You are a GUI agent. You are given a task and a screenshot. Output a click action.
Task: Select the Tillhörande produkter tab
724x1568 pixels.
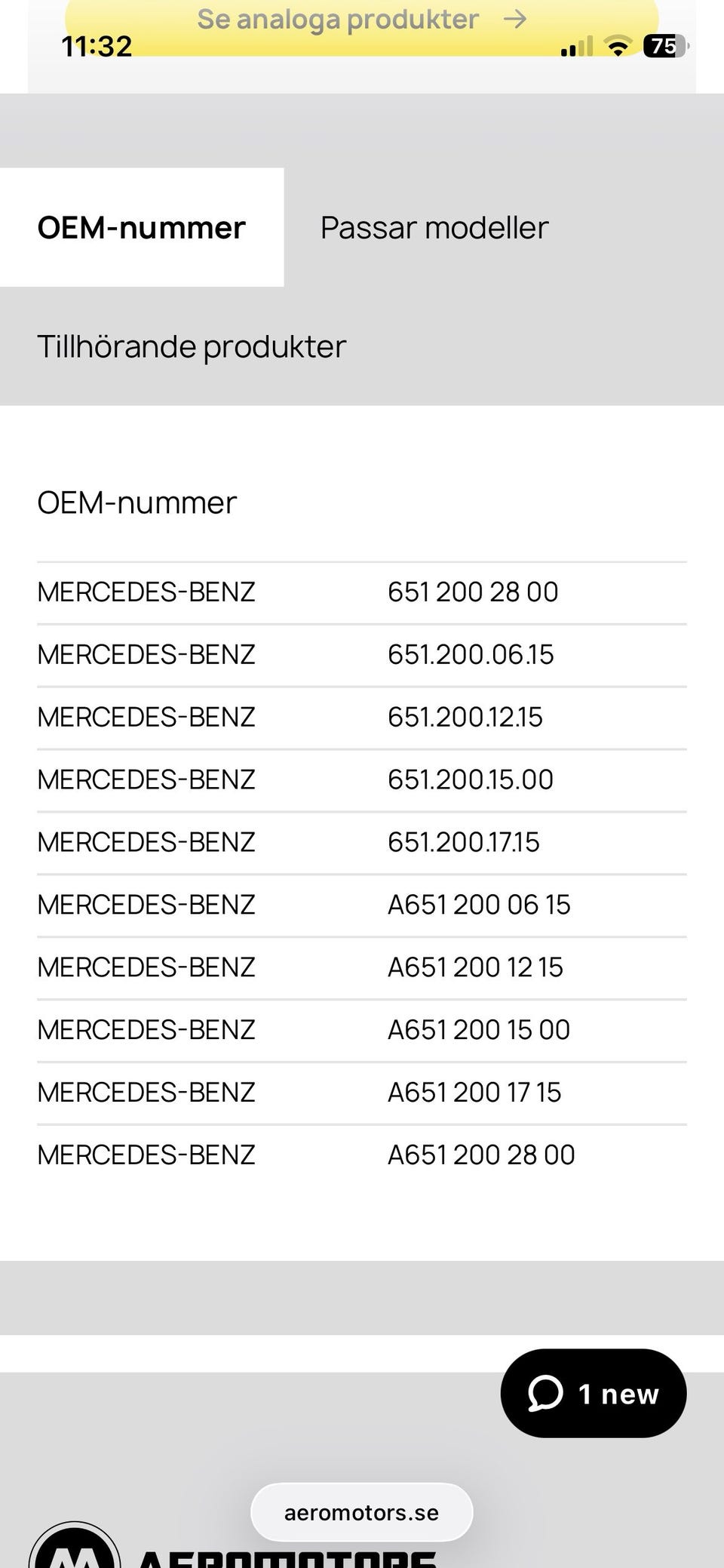point(192,346)
